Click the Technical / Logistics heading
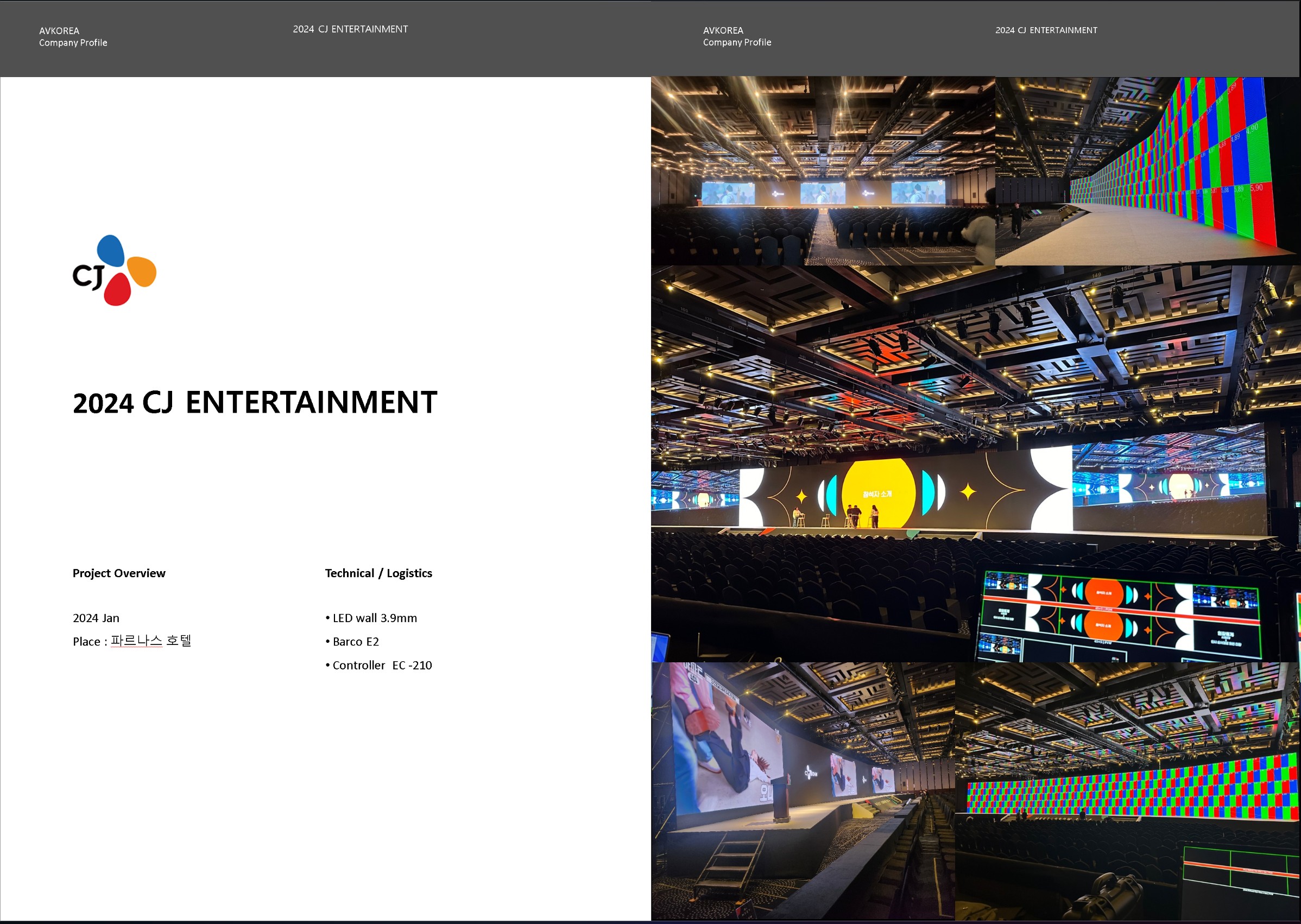1301x924 pixels. click(378, 573)
